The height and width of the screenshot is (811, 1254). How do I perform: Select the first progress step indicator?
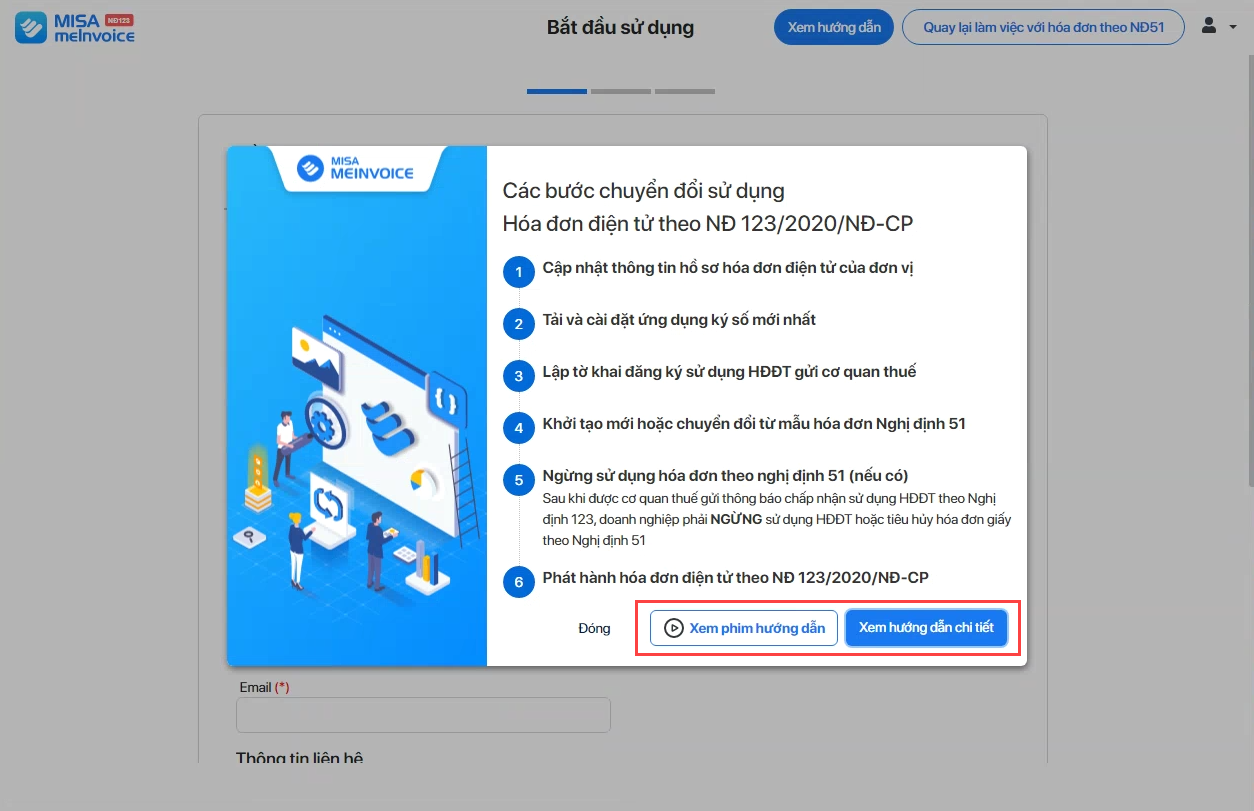click(557, 91)
